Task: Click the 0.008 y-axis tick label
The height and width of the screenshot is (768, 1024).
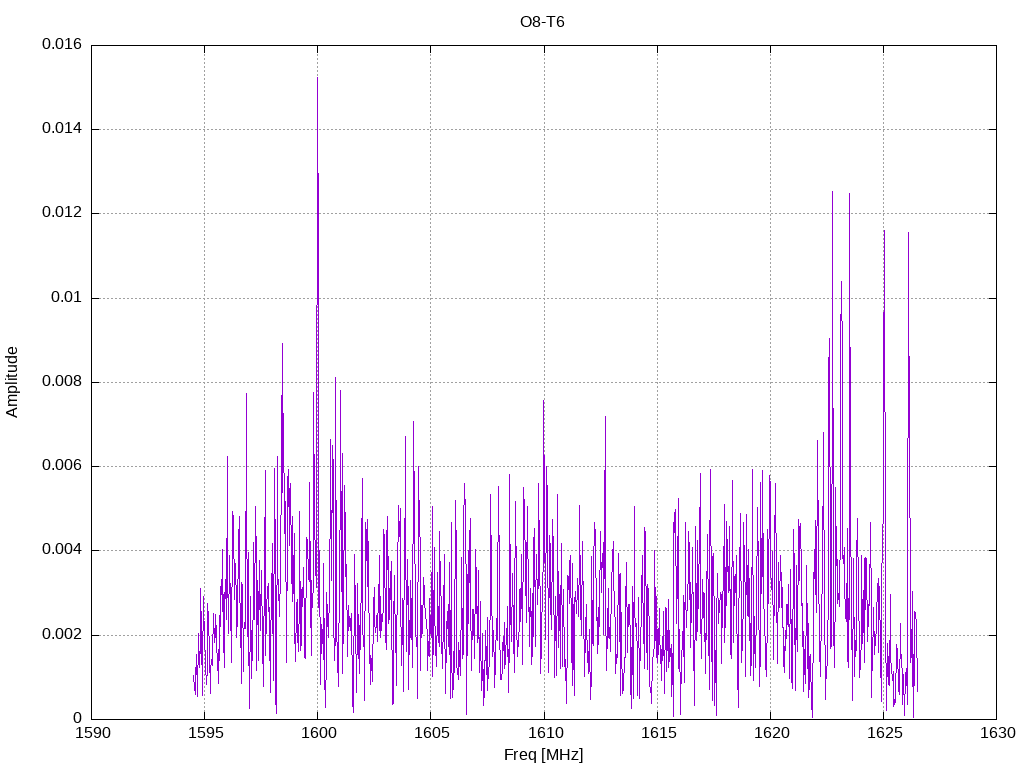Action: point(62,382)
